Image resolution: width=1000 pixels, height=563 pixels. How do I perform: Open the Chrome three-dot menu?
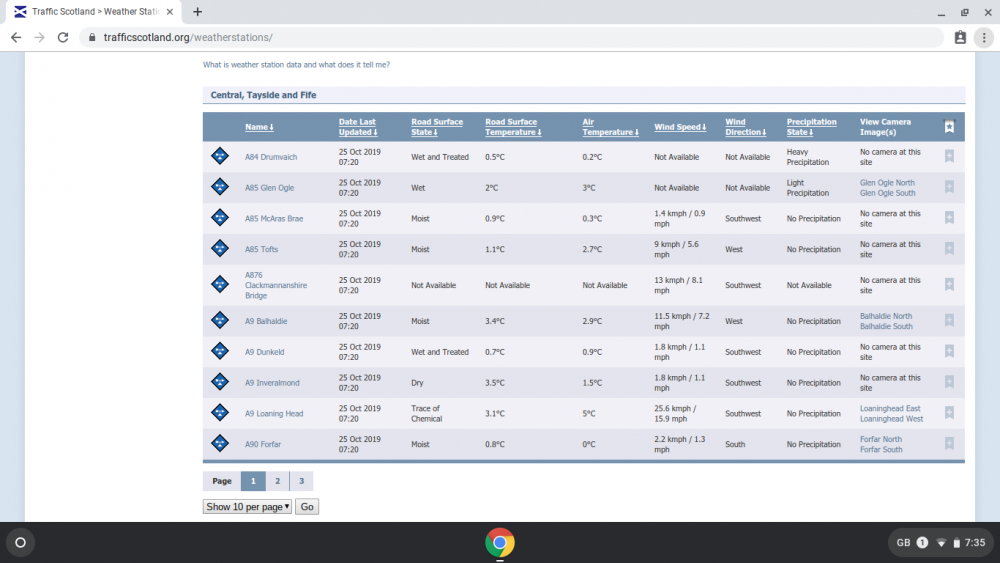pyautogui.click(x=984, y=38)
